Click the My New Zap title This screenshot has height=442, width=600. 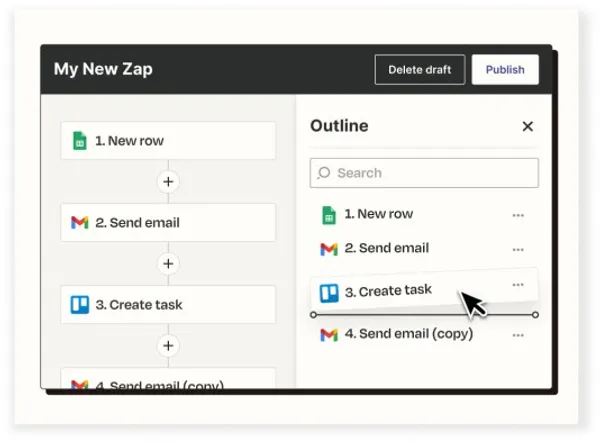103,70
